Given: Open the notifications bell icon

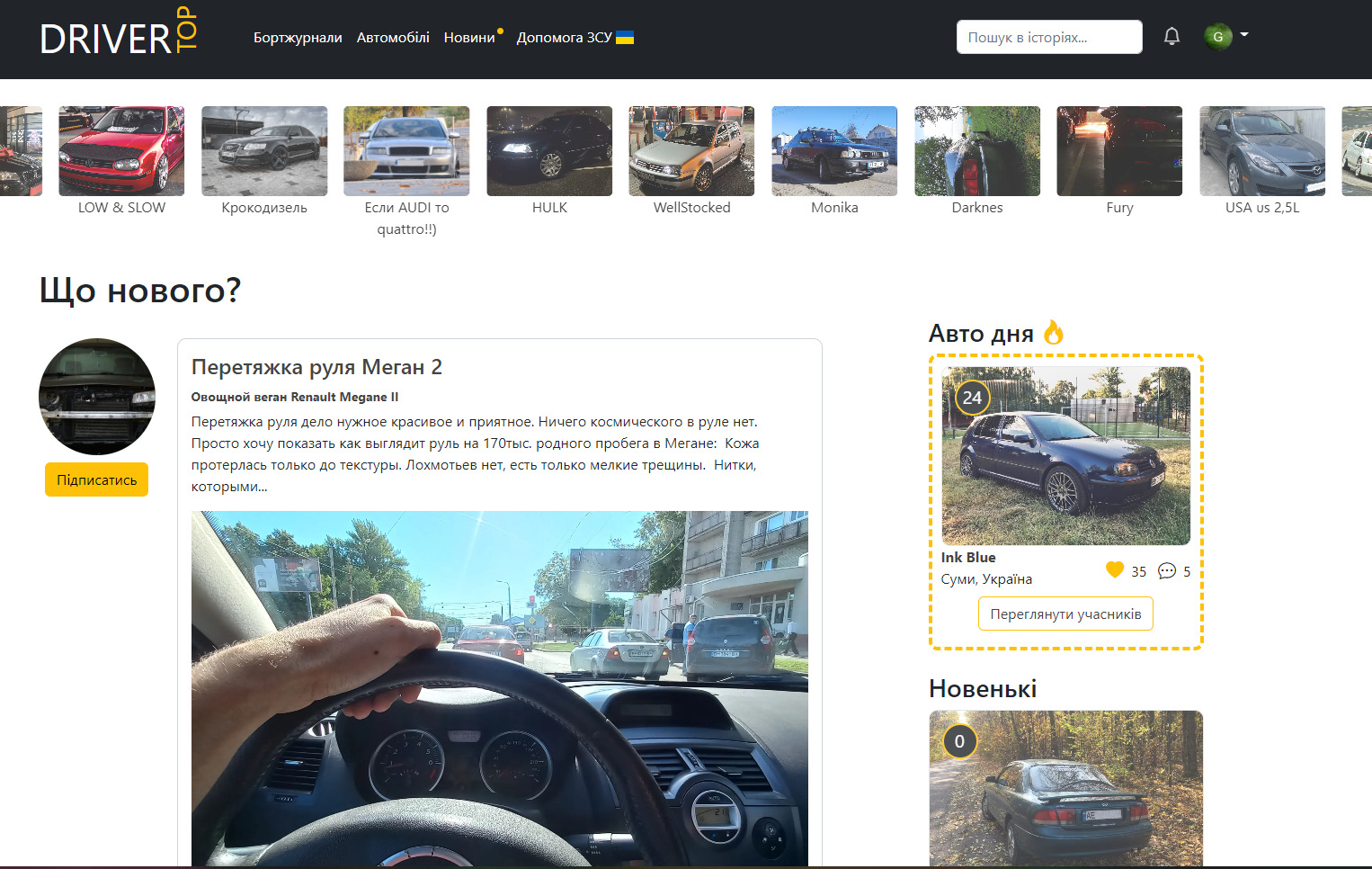Looking at the screenshot, I should point(1172,36).
